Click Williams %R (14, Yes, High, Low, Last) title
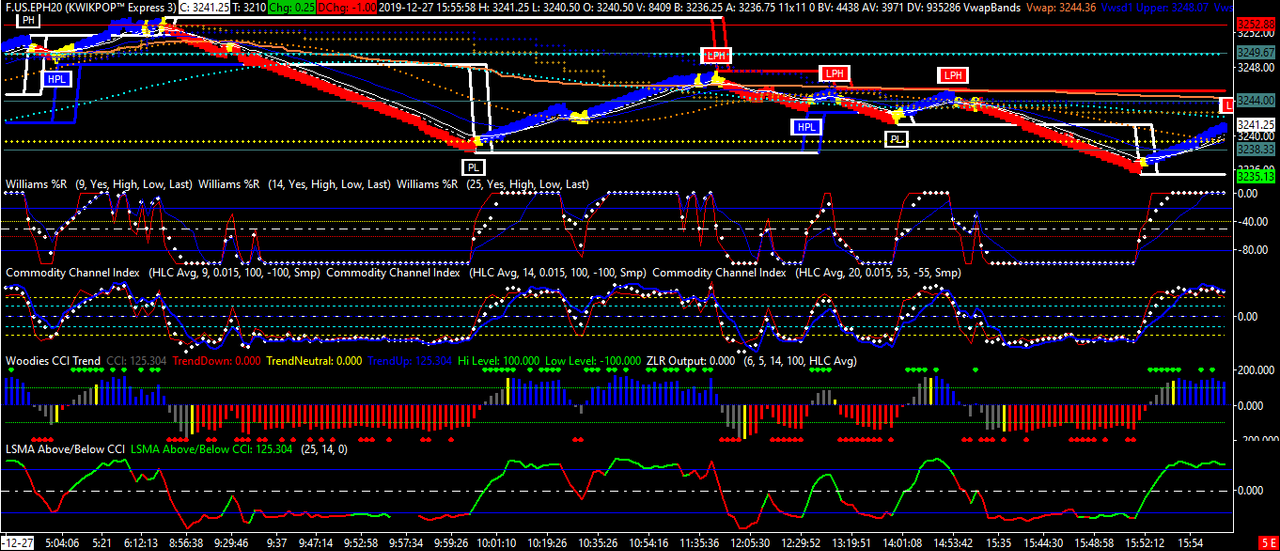Viewport: 1280px width, 551px height. (295, 185)
